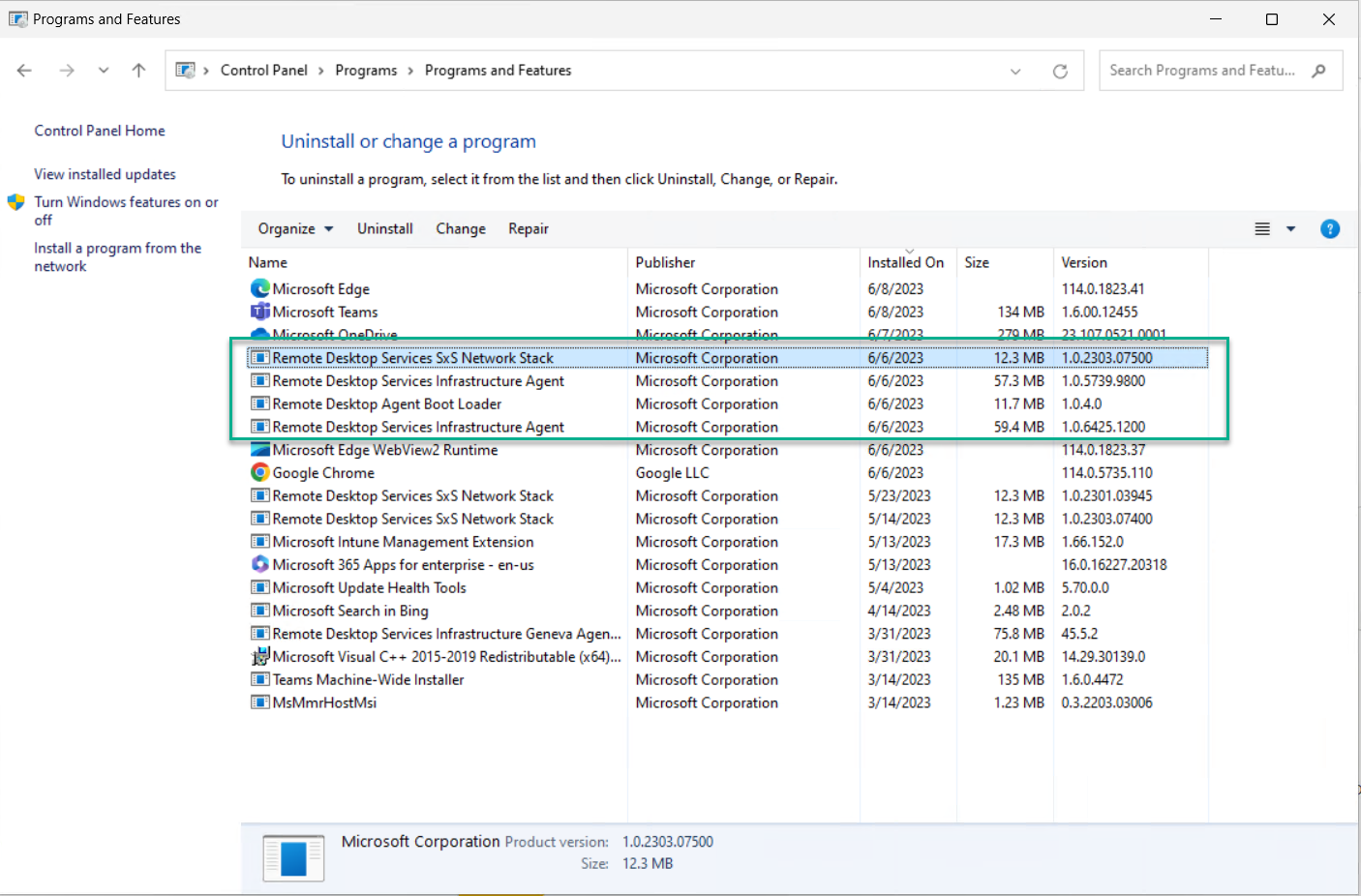The image size is (1361, 896).
Task: Click the Microsoft Teams icon in list
Action: pos(259,312)
